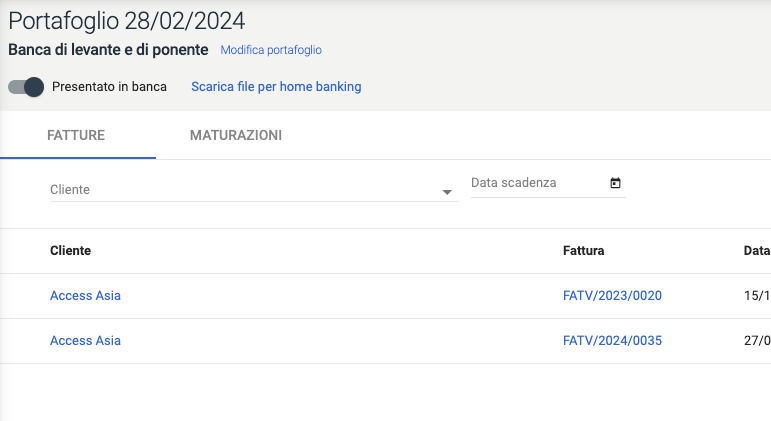771x421 pixels.
Task: Select the FATTURE tab
Action: 76,135
